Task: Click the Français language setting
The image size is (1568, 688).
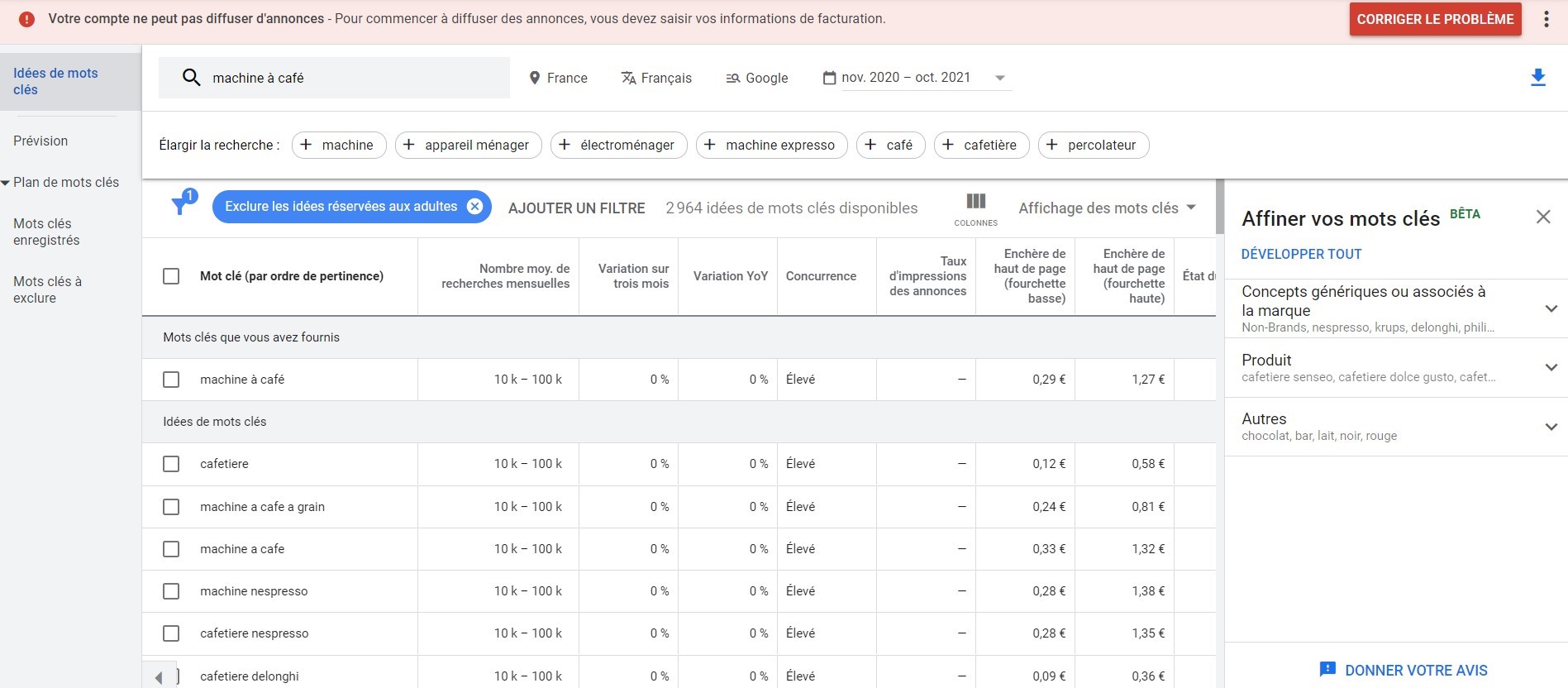Action: (x=656, y=78)
